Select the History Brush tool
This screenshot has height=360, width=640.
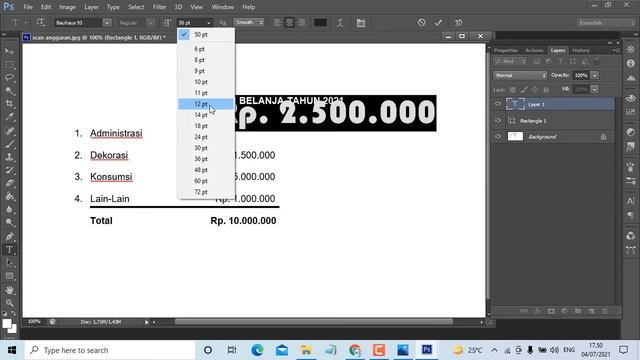(x=9, y=170)
